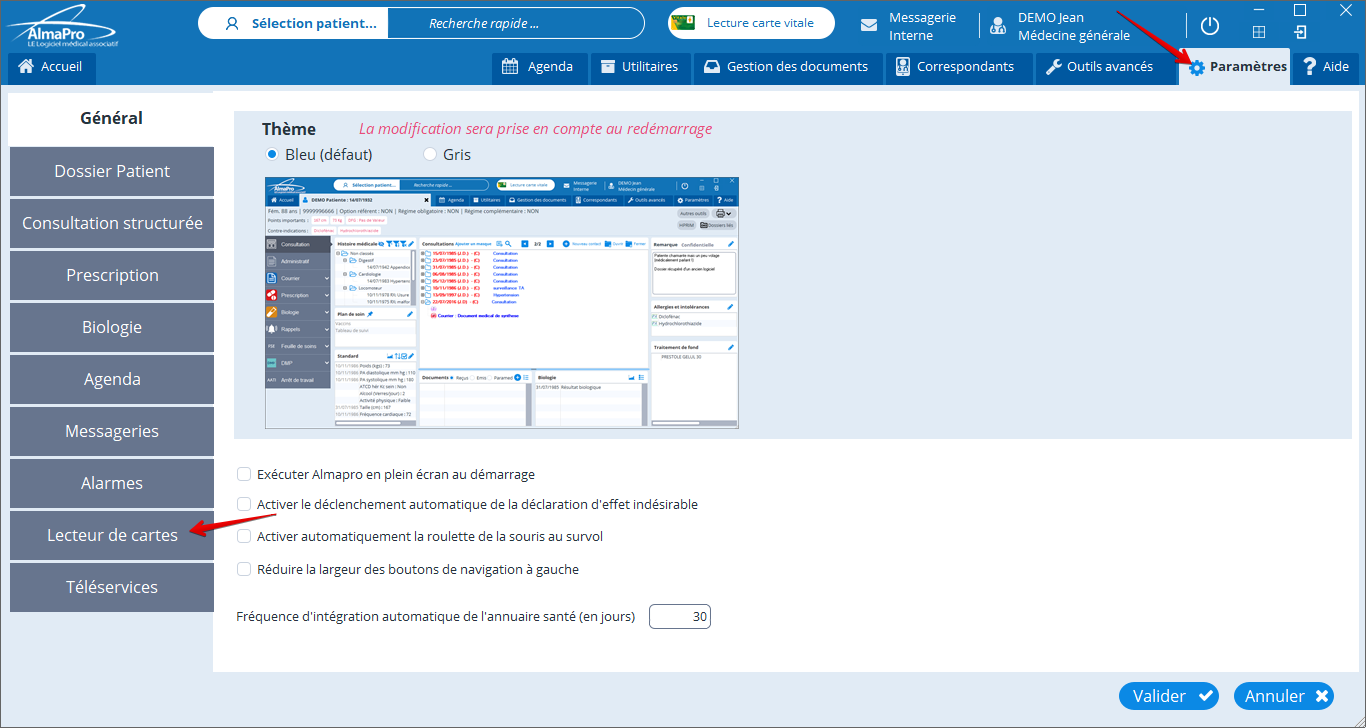Image resolution: width=1366 pixels, height=728 pixels.
Task: Click the doctor profile icon for DEMO Jean
Action: [x=997, y=26]
